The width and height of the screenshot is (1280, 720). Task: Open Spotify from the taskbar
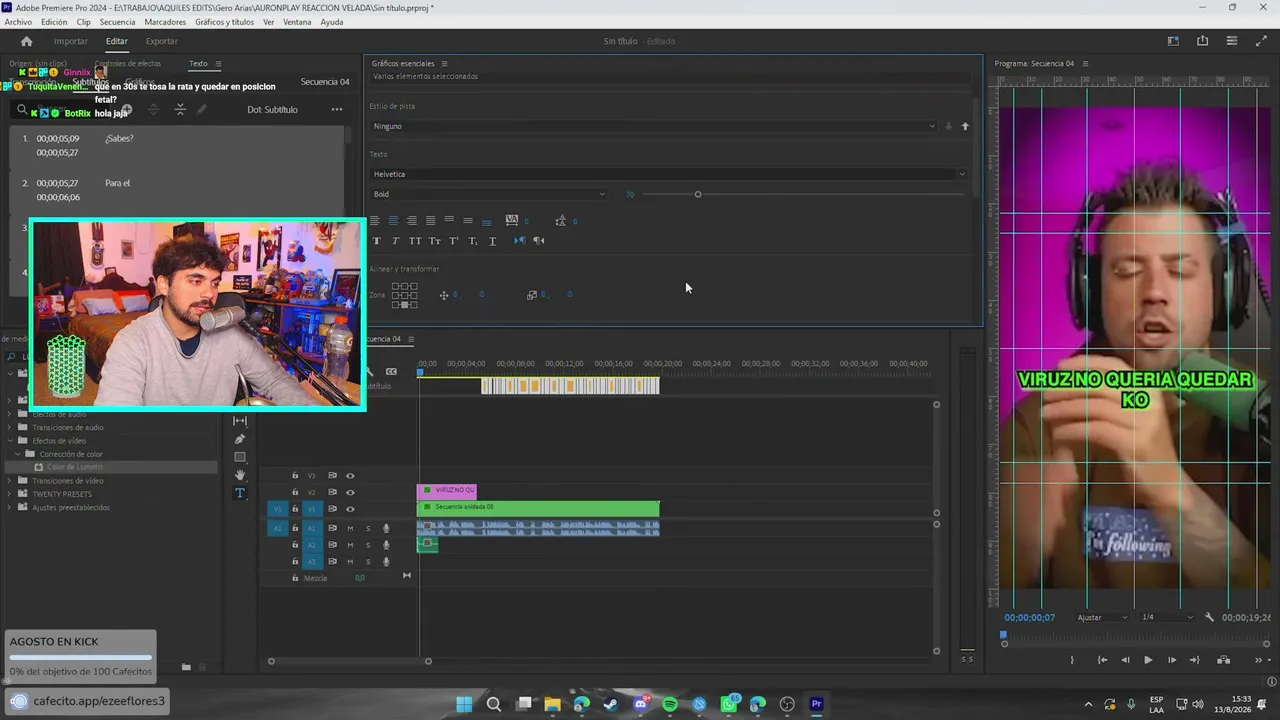pyautogui.click(x=670, y=704)
